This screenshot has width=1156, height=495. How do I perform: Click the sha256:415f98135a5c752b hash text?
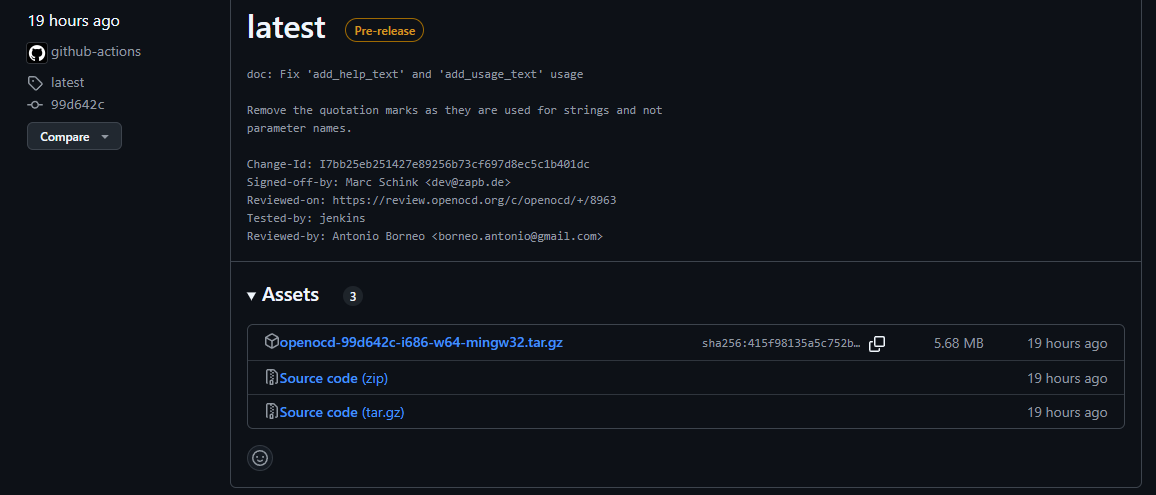781,343
